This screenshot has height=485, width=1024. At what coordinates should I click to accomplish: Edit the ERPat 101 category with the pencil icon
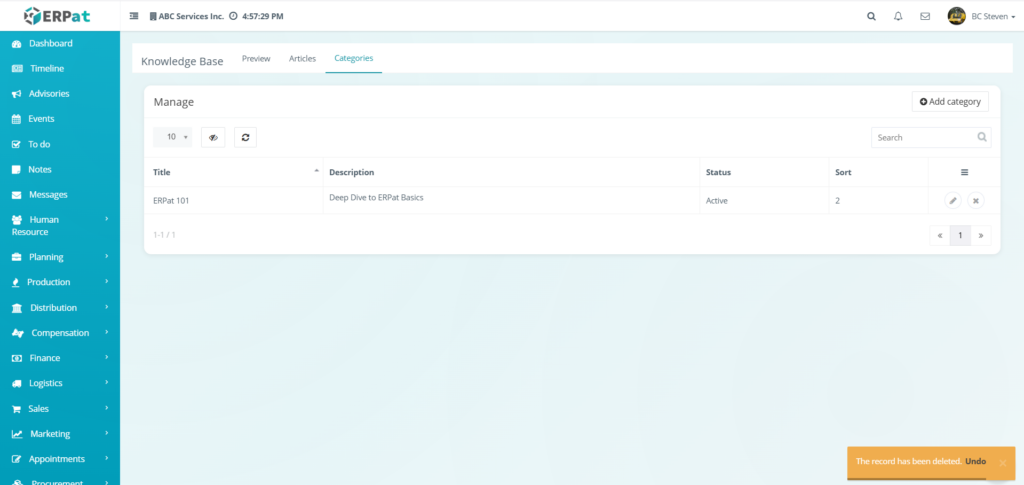[953, 200]
